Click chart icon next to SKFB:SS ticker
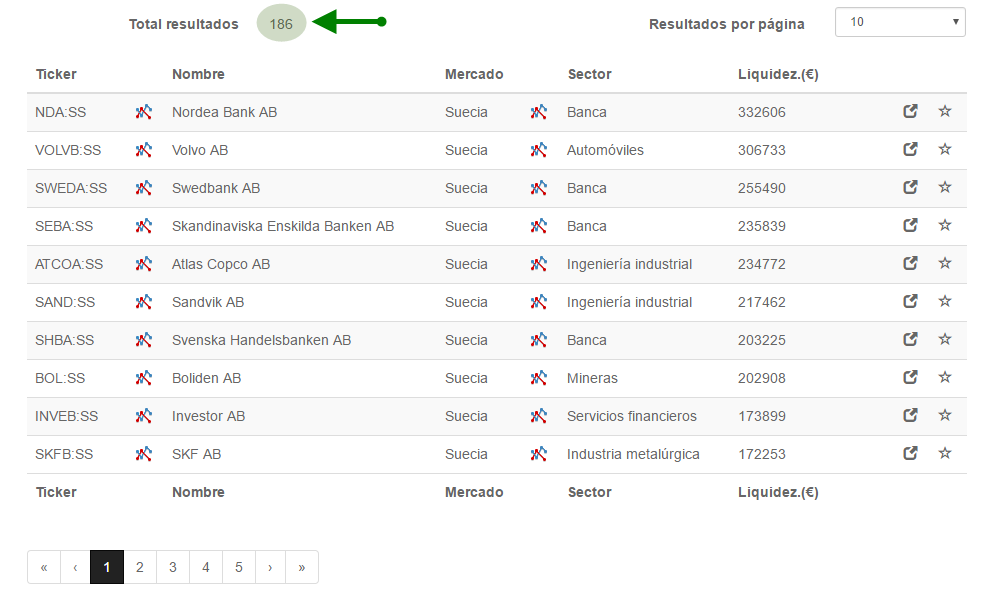 click(x=144, y=454)
